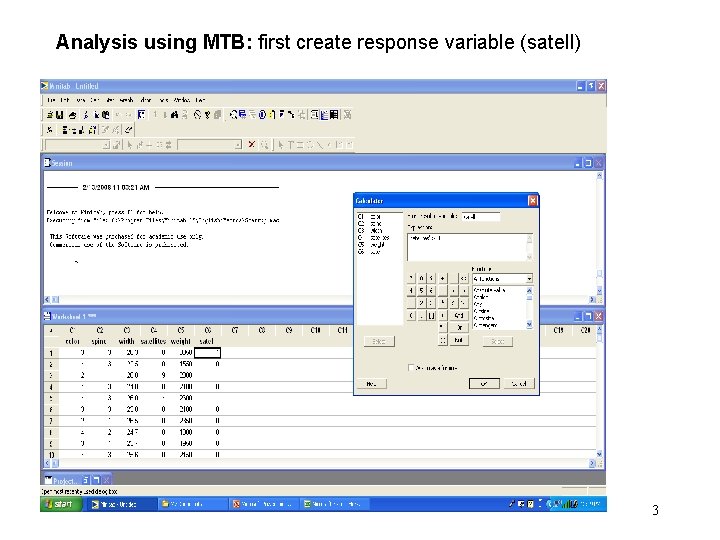Click the plus key on Calculator keypad
This screenshot has height=540, width=720.
(x=442, y=278)
